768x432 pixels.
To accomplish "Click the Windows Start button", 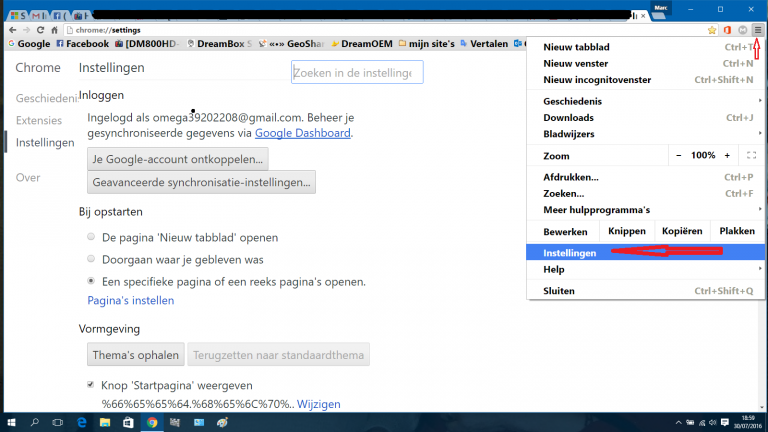I will [12, 422].
